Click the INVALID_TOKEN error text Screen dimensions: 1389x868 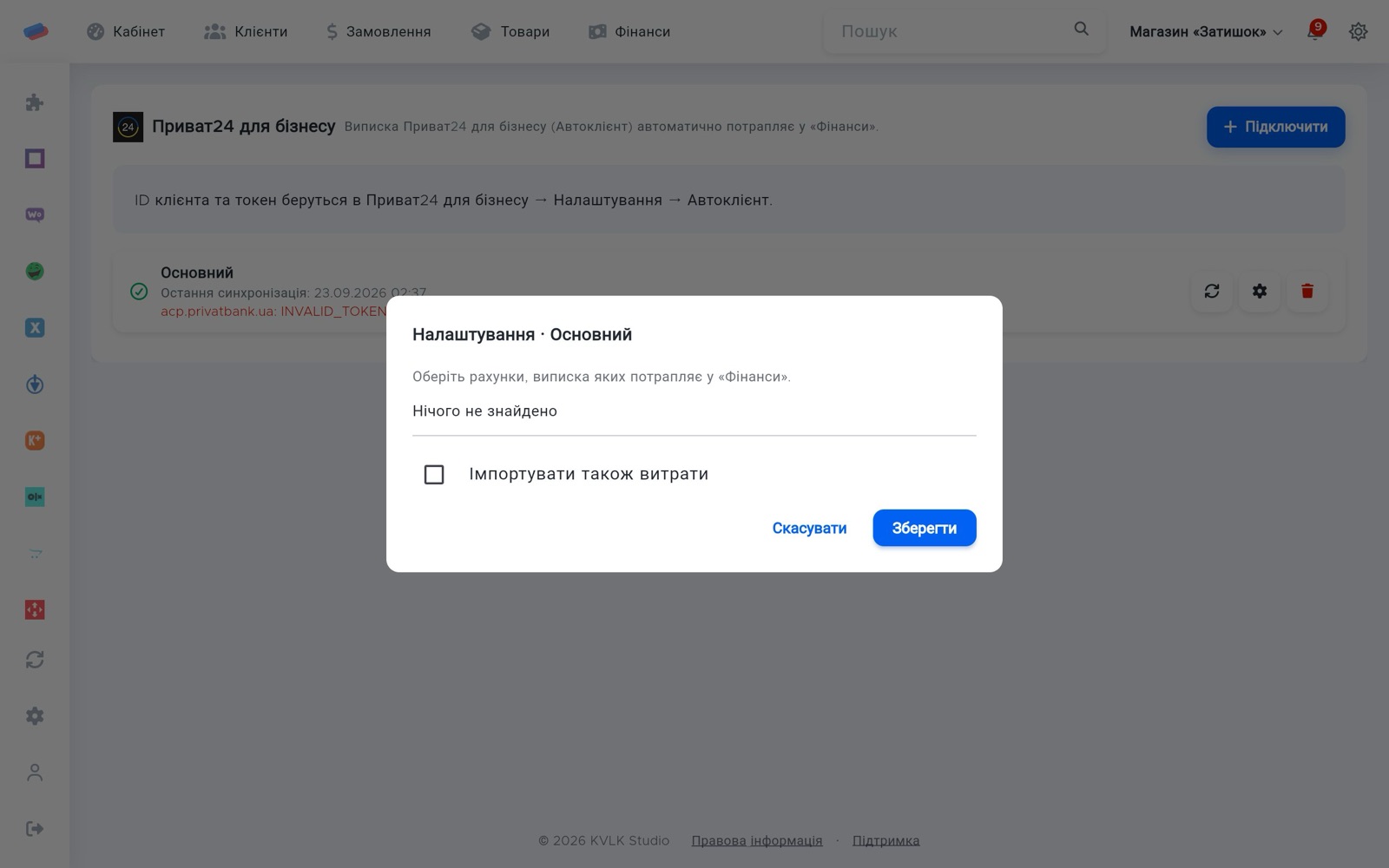pos(273,311)
